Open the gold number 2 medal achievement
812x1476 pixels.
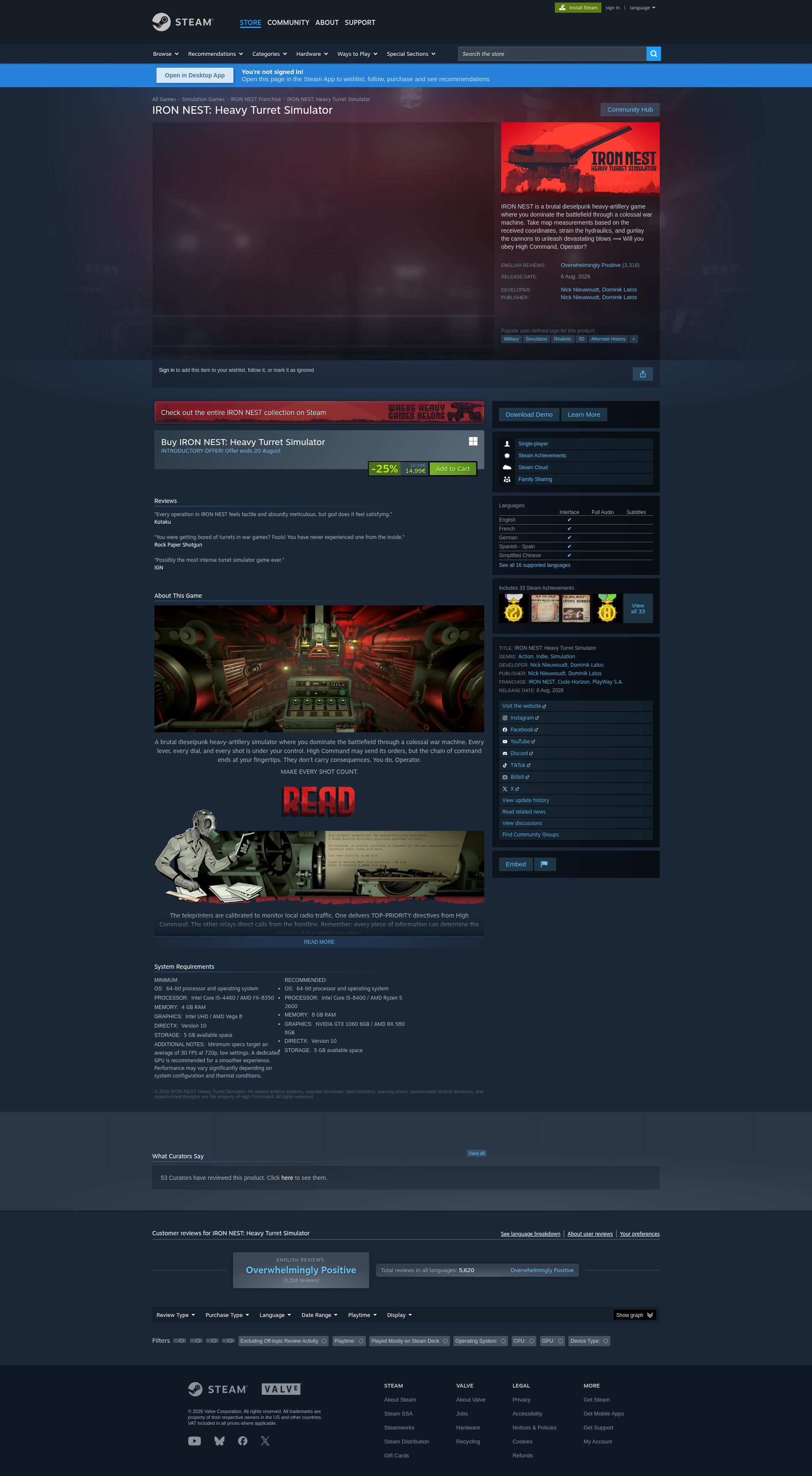(514, 608)
